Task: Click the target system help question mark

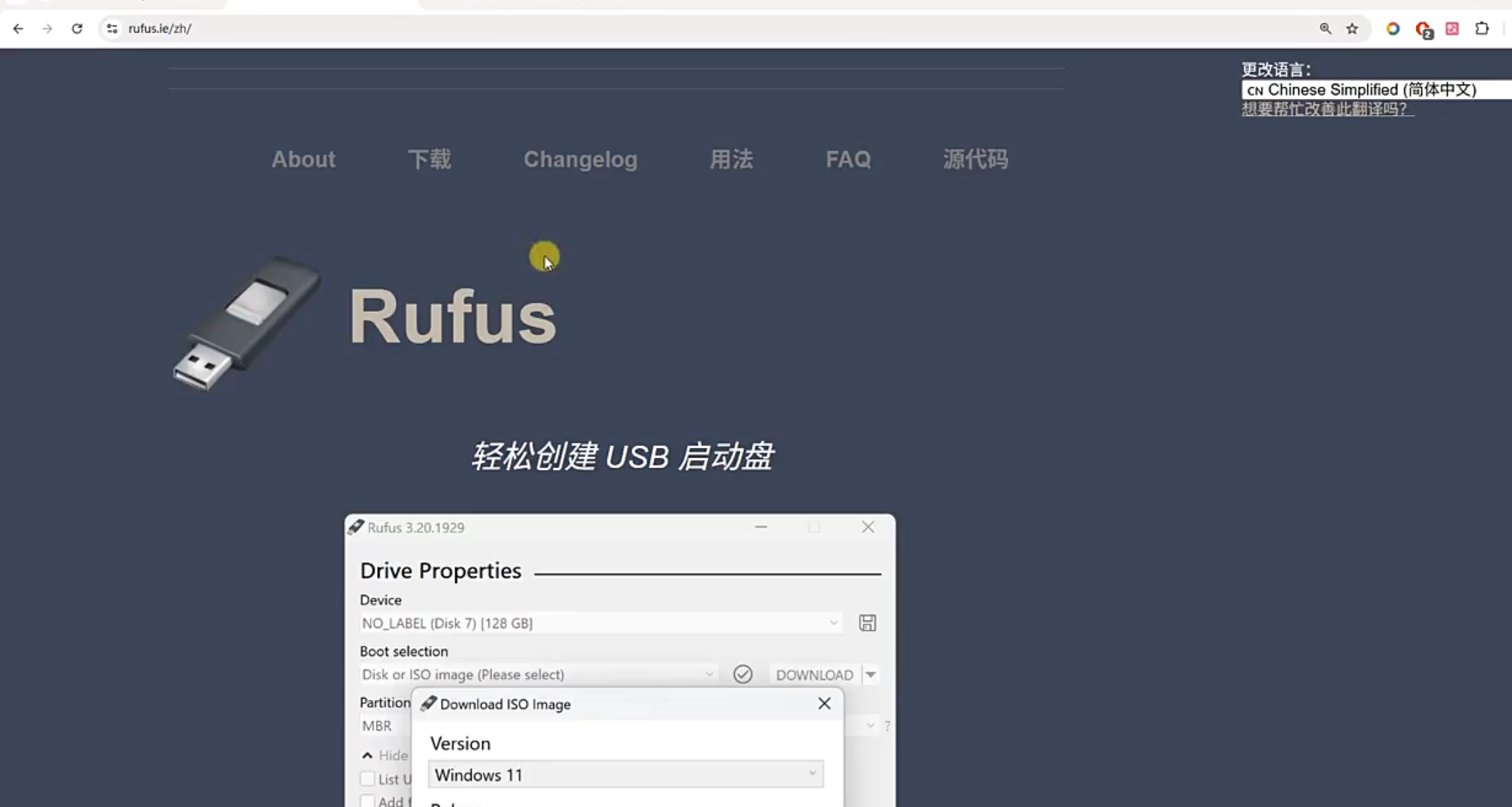Action: (887, 726)
